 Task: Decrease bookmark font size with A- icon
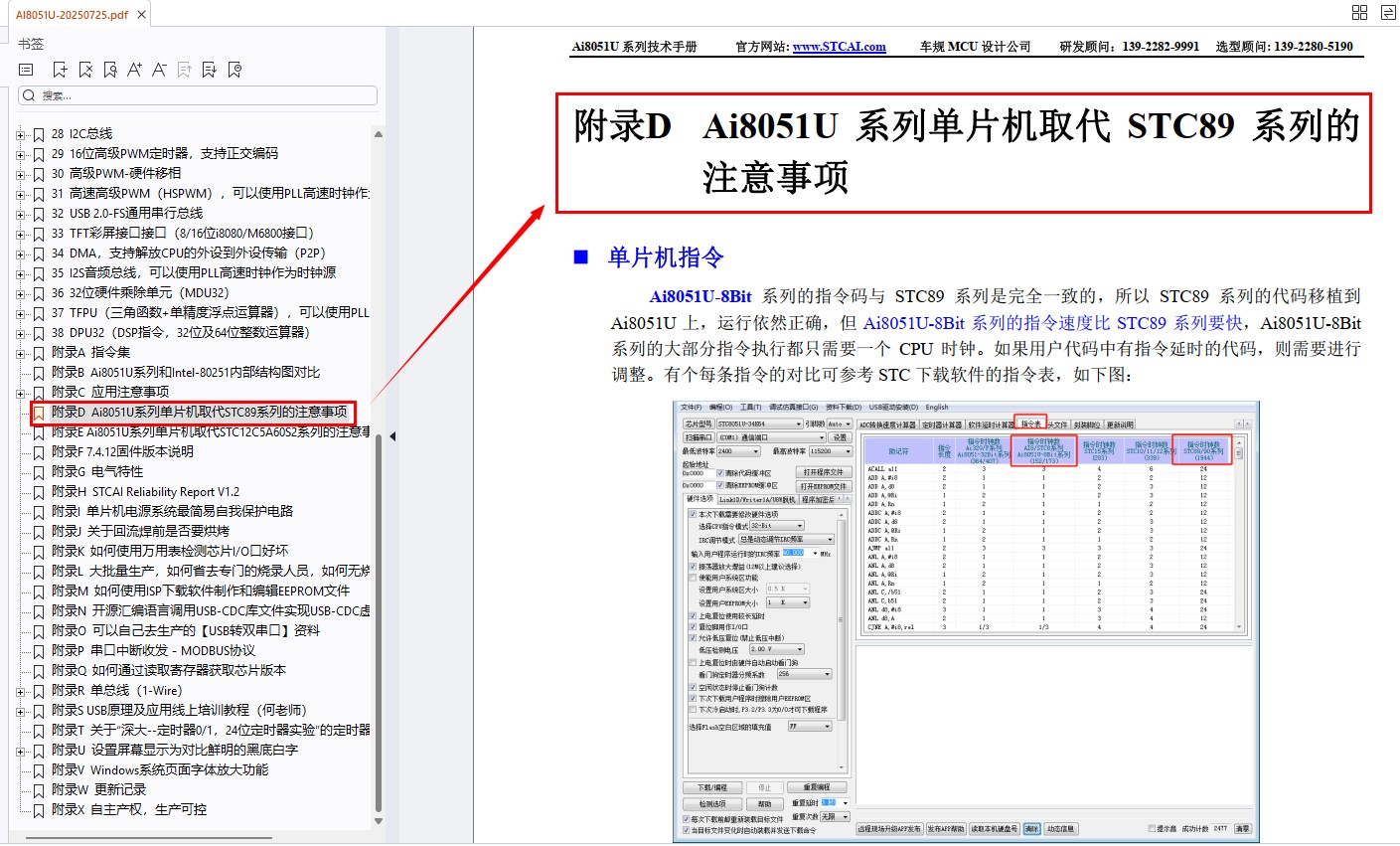tap(159, 70)
